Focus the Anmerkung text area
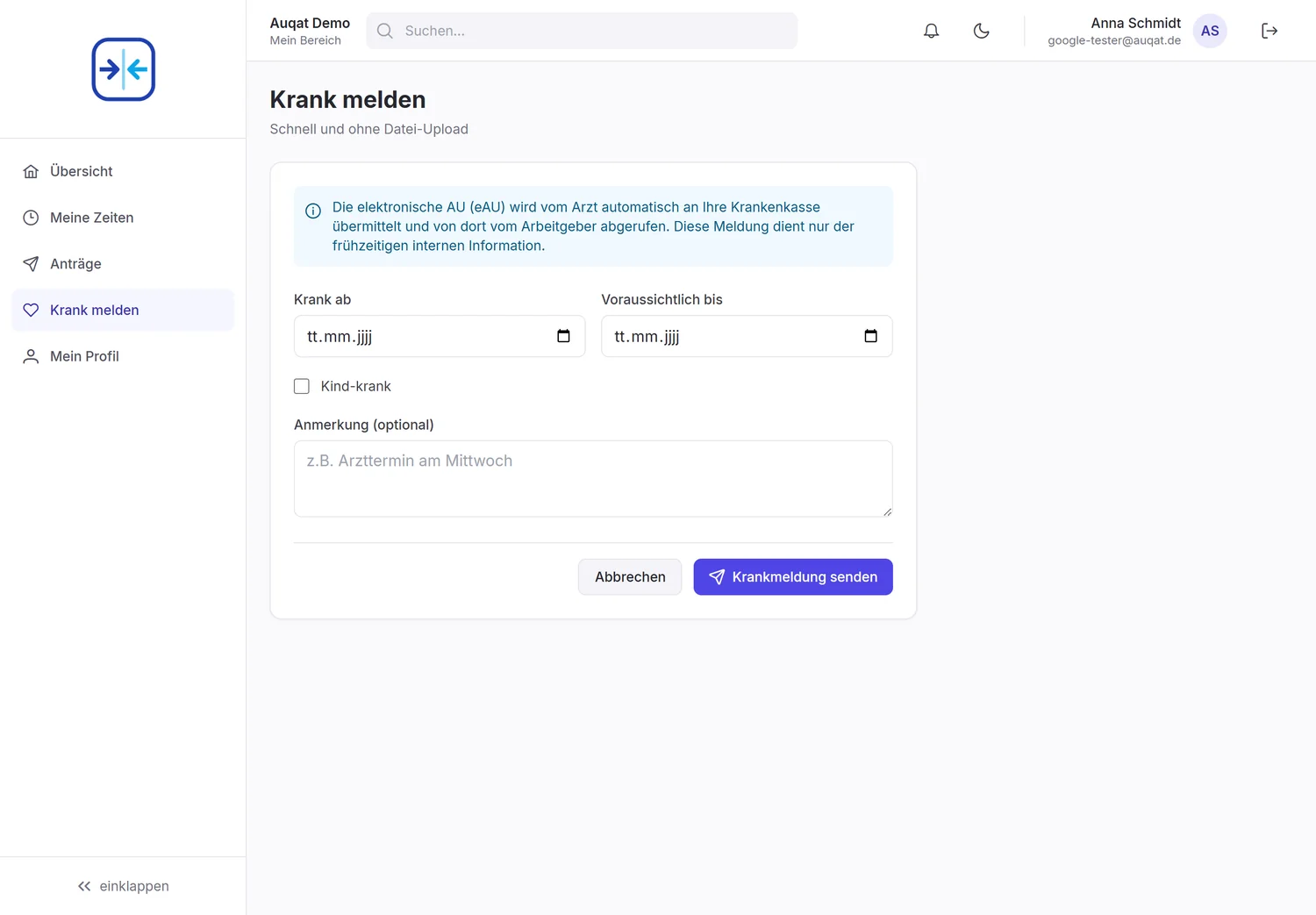1316x915 pixels. click(x=593, y=479)
